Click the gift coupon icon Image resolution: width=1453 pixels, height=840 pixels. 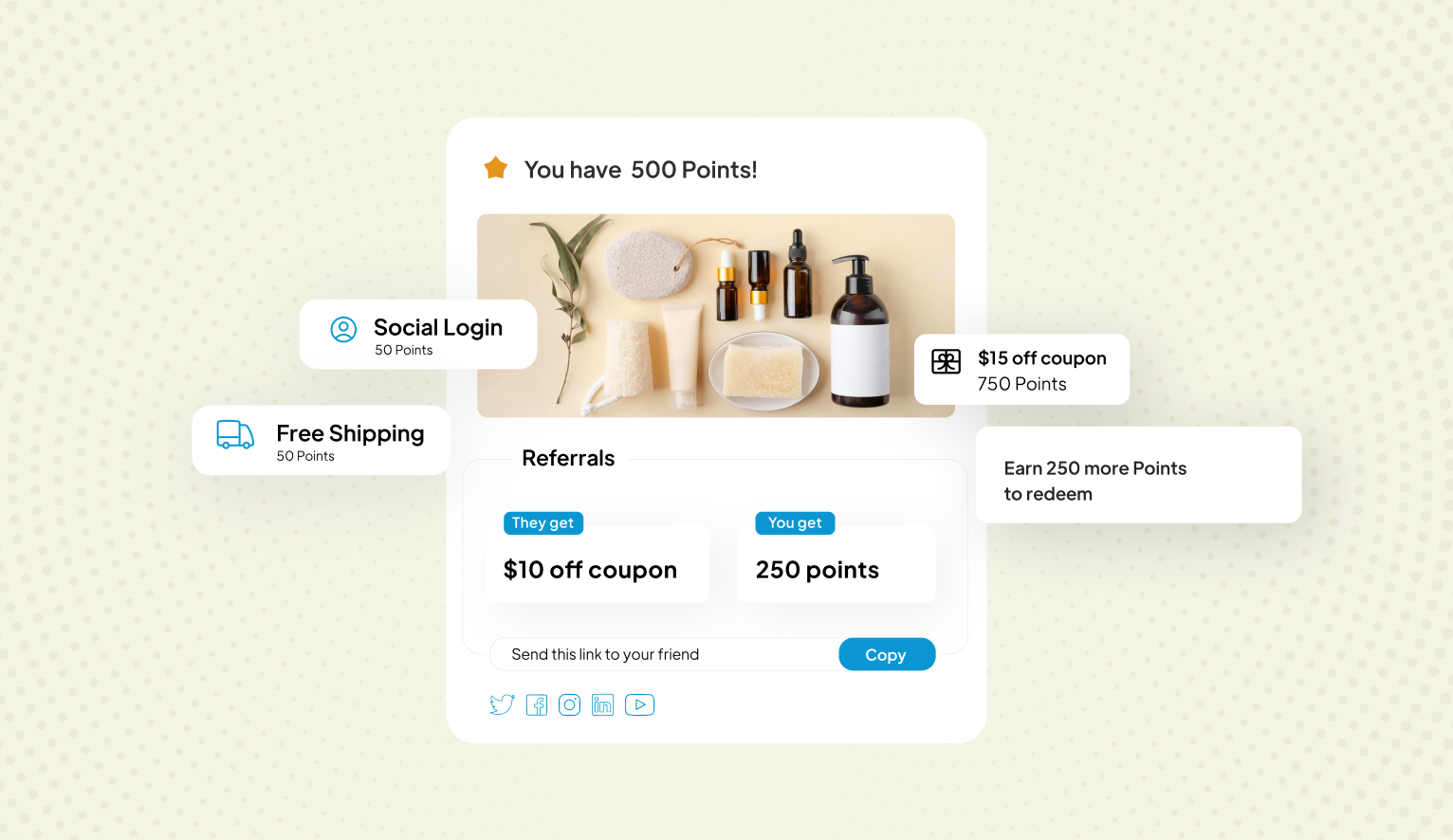pyautogui.click(x=946, y=361)
